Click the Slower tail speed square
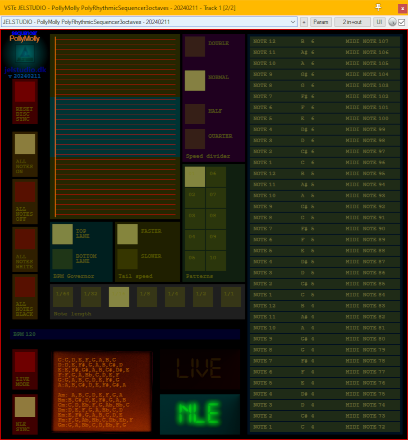This screenshot has width=408, height=440. click(x=127, y=259)
